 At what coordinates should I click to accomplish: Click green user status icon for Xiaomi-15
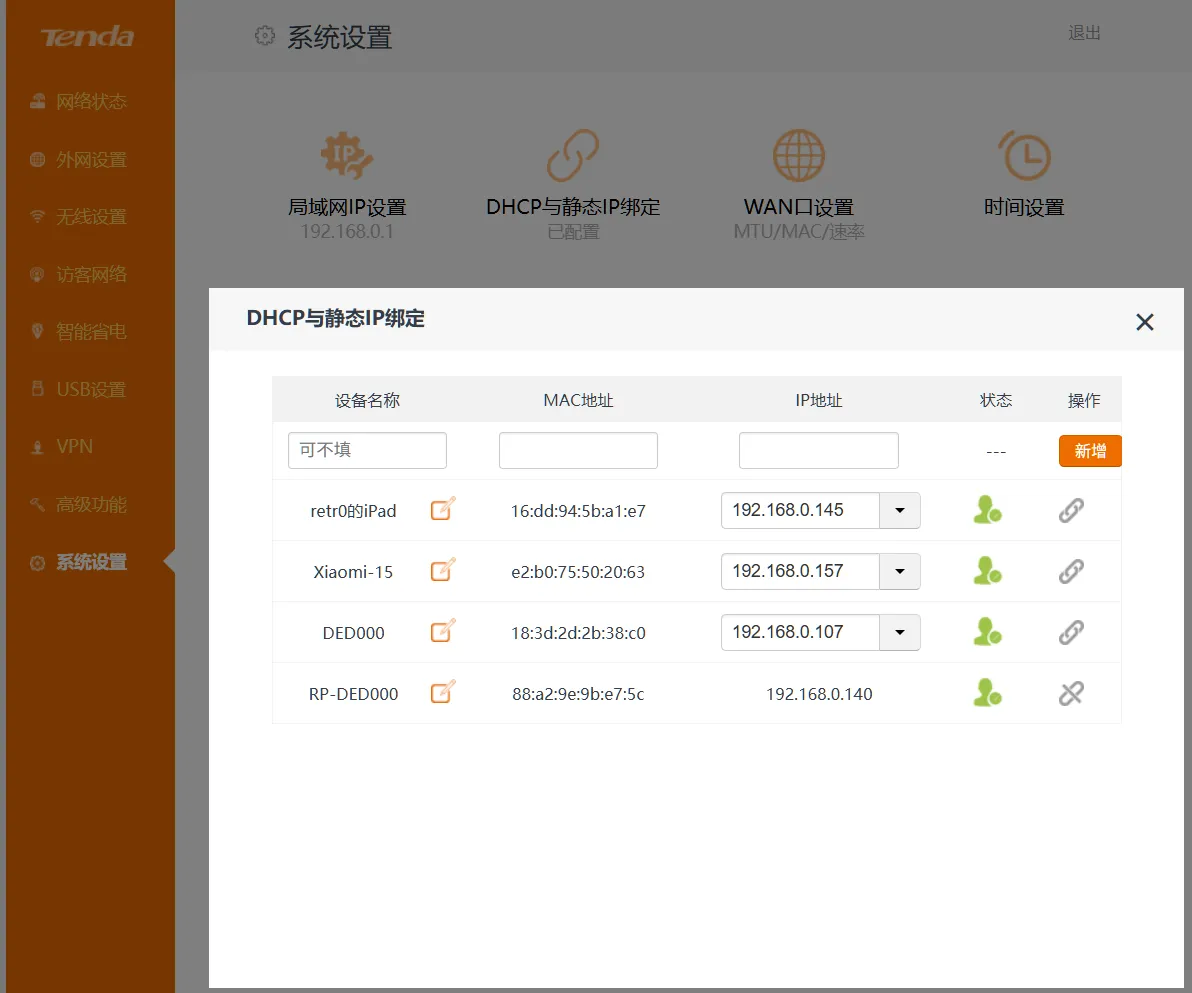pos(987,571)
